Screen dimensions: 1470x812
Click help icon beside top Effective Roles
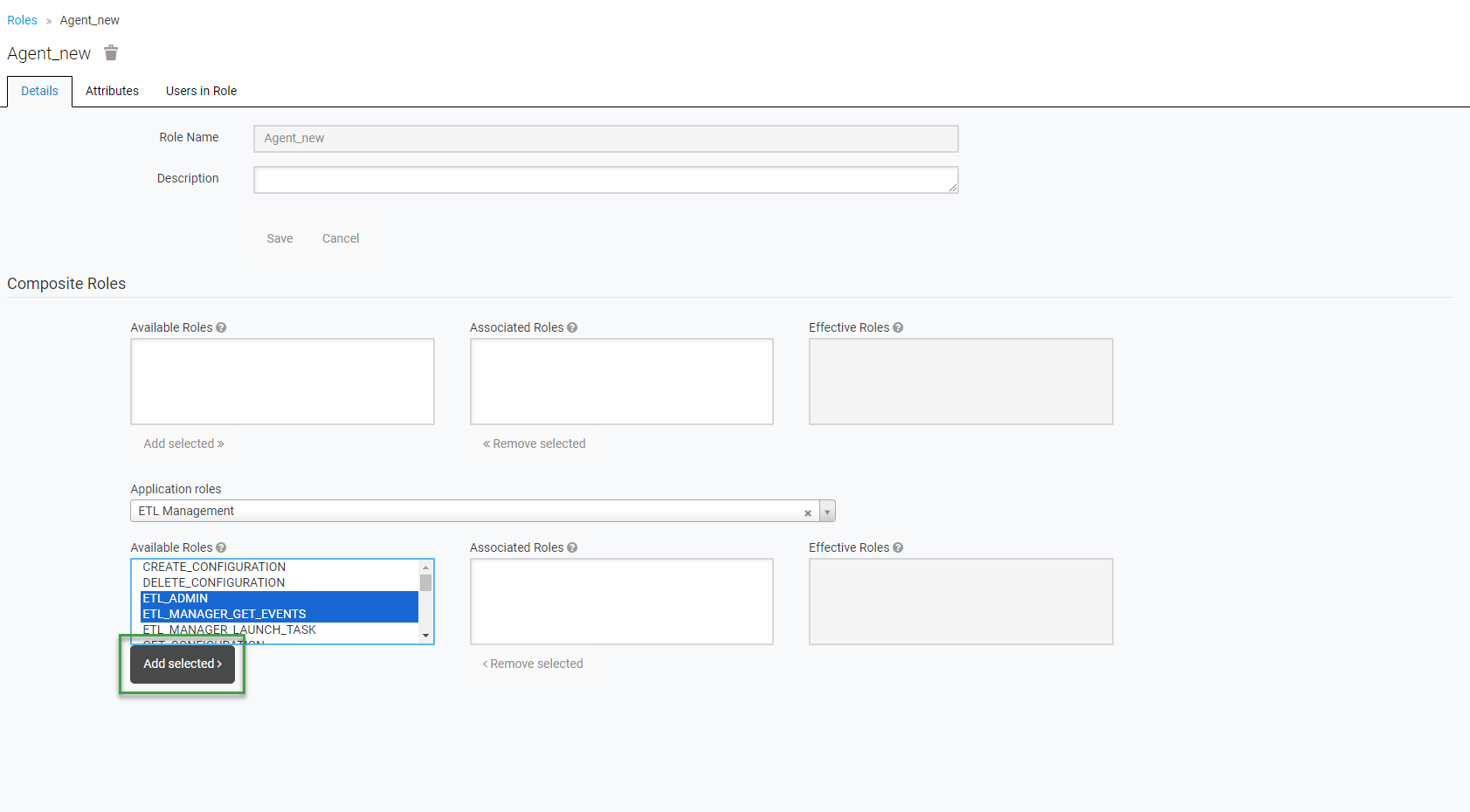click(898, 327)
